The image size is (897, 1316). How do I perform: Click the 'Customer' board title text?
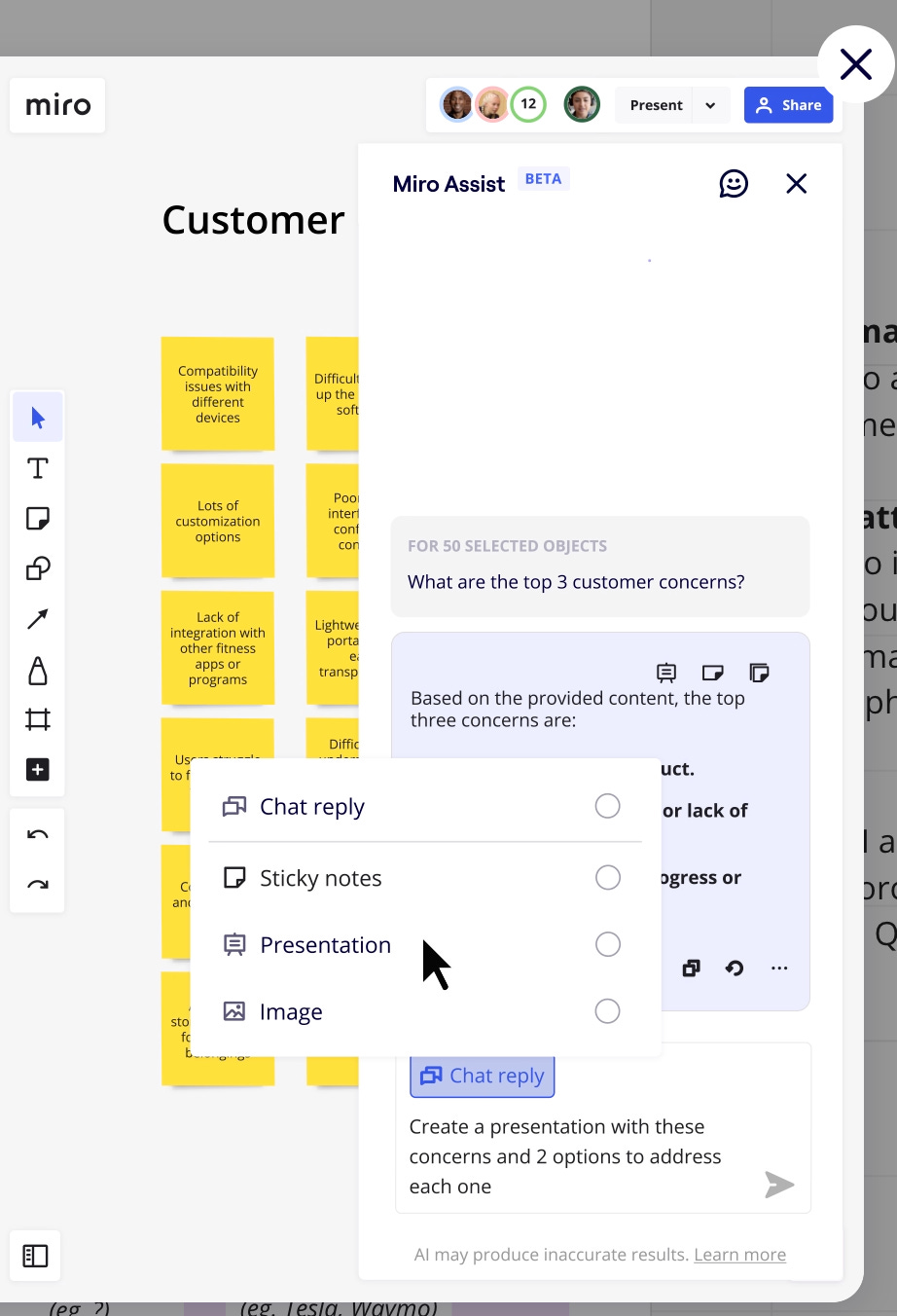(x=254, y=220)
